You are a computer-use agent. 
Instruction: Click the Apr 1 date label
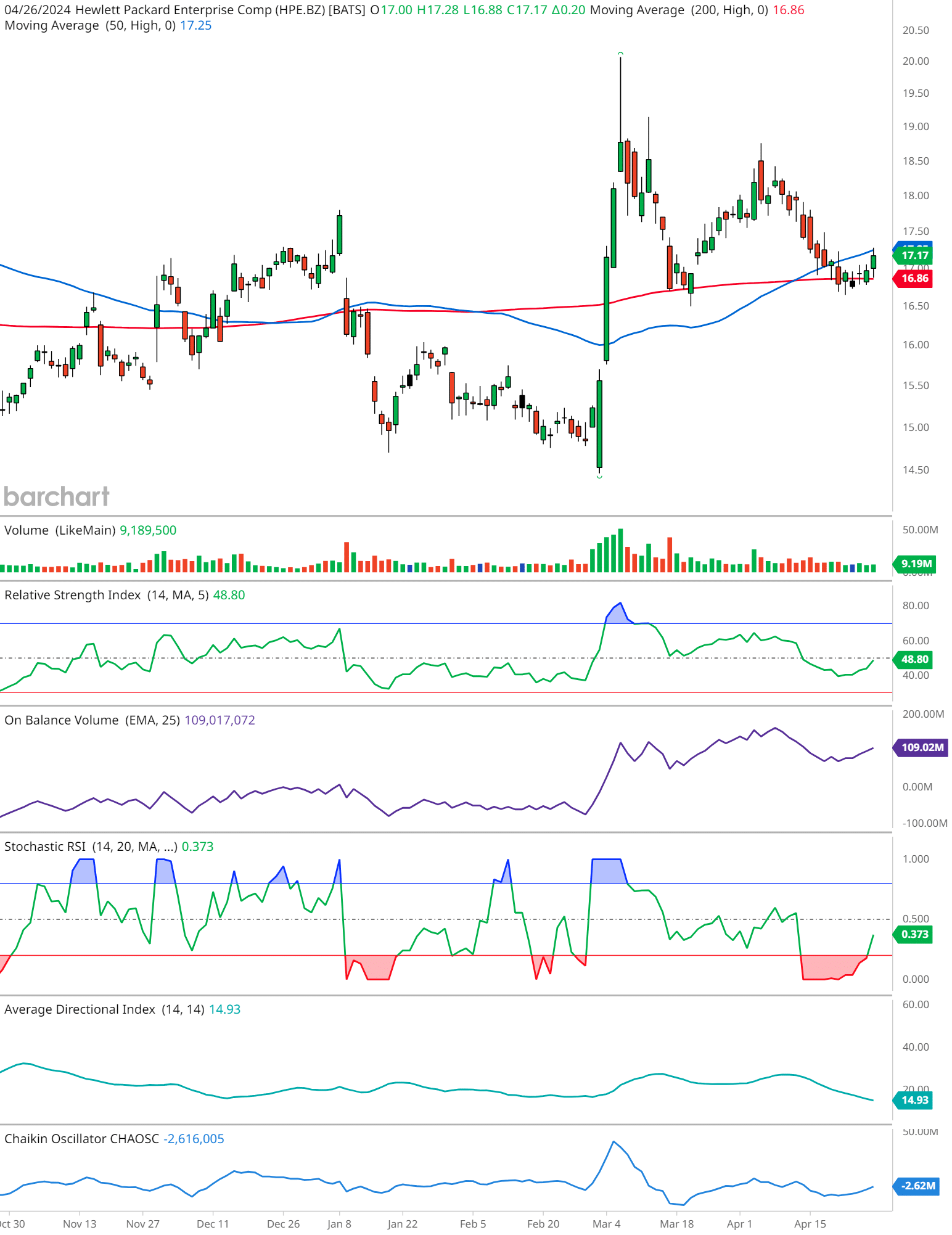pyautogui.click(x=739, y=1224)
